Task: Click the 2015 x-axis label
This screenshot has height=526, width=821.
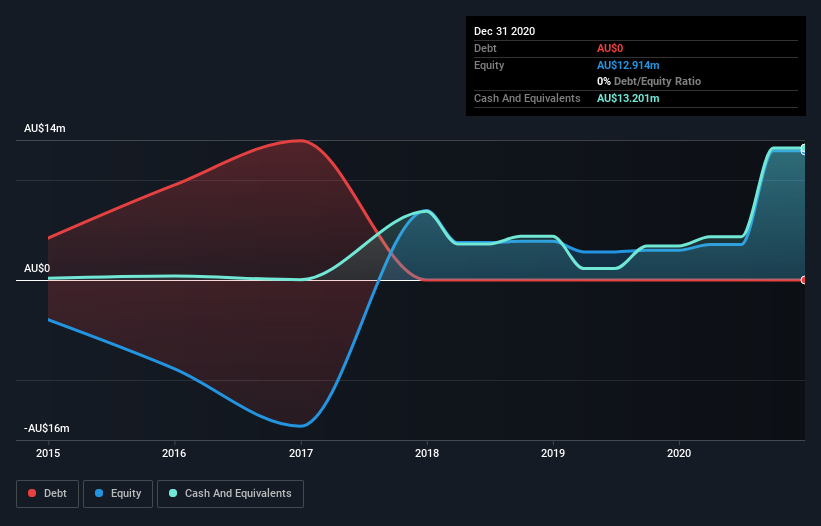Action: (x=48, y=453)
